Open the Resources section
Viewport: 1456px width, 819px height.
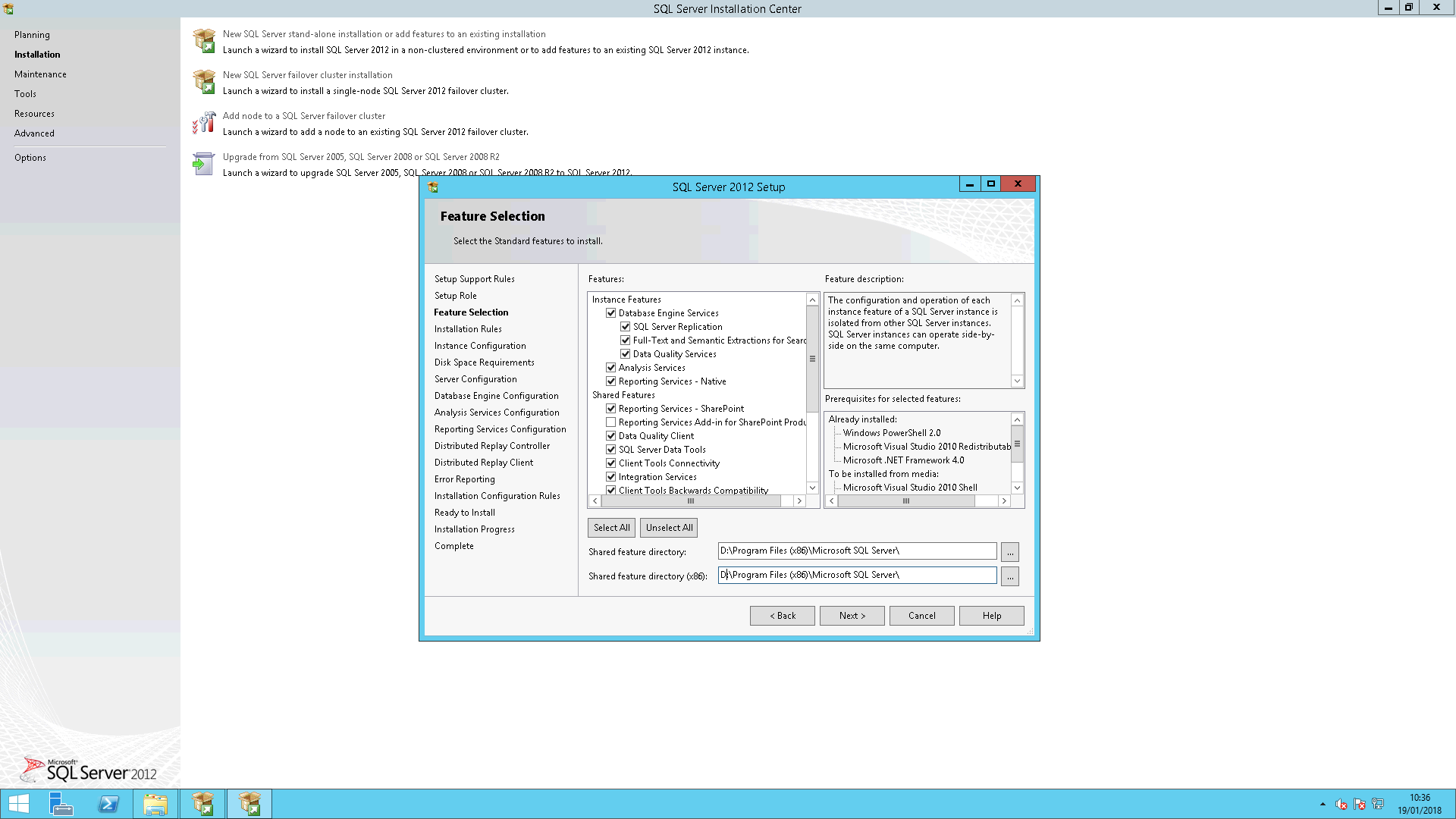click(34, 114)
